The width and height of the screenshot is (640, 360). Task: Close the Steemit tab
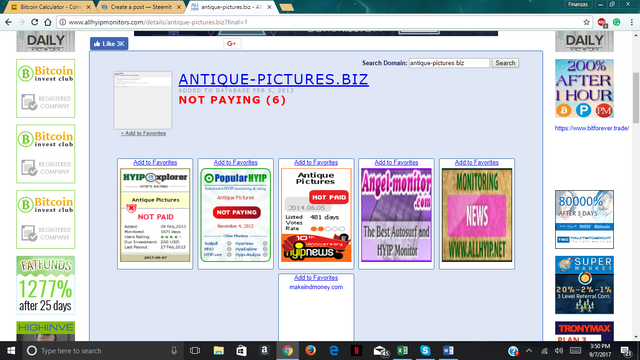179,7
